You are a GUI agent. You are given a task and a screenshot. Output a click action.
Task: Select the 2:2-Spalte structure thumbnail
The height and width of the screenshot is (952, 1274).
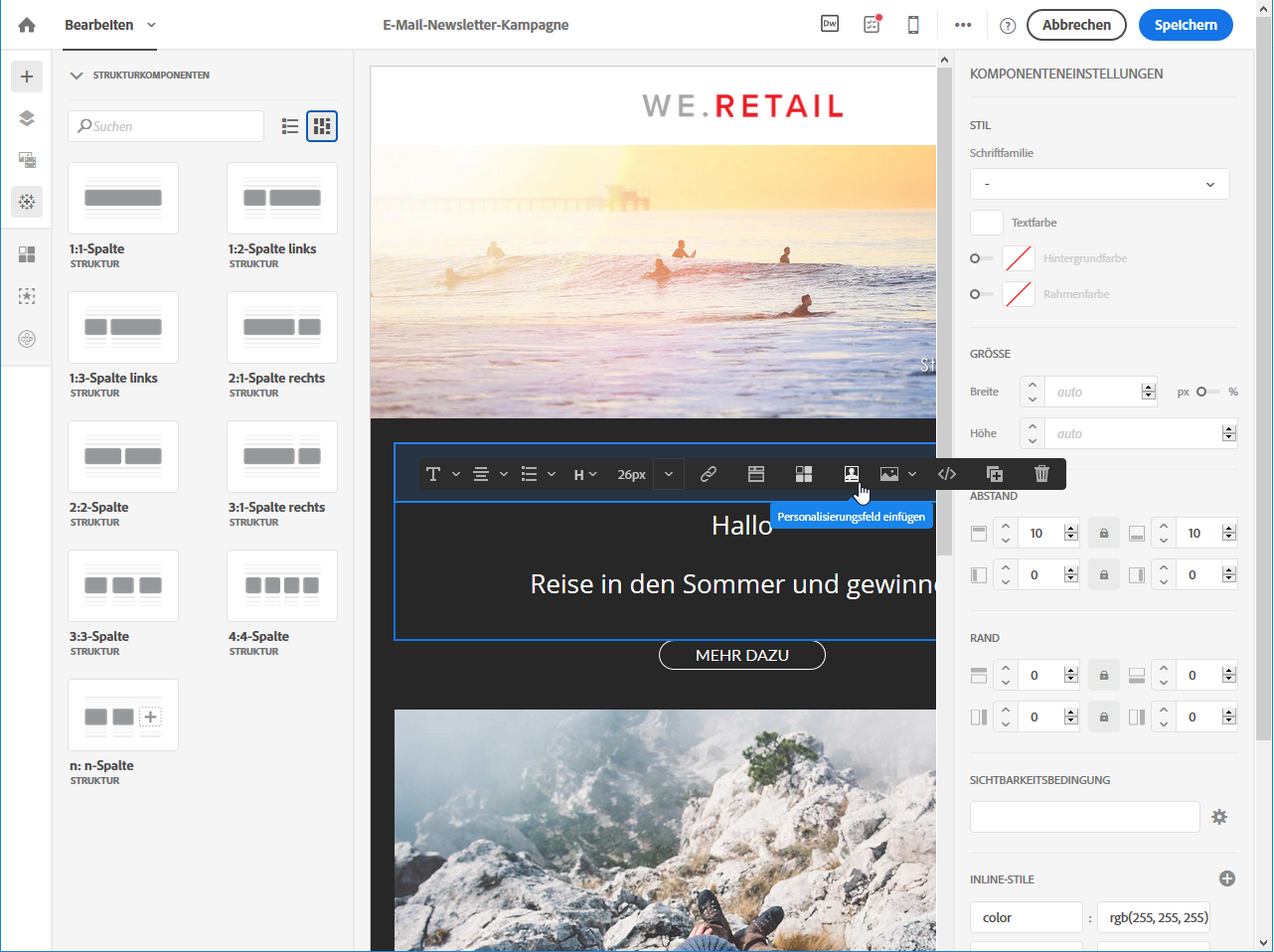click(x=123, y=456)
